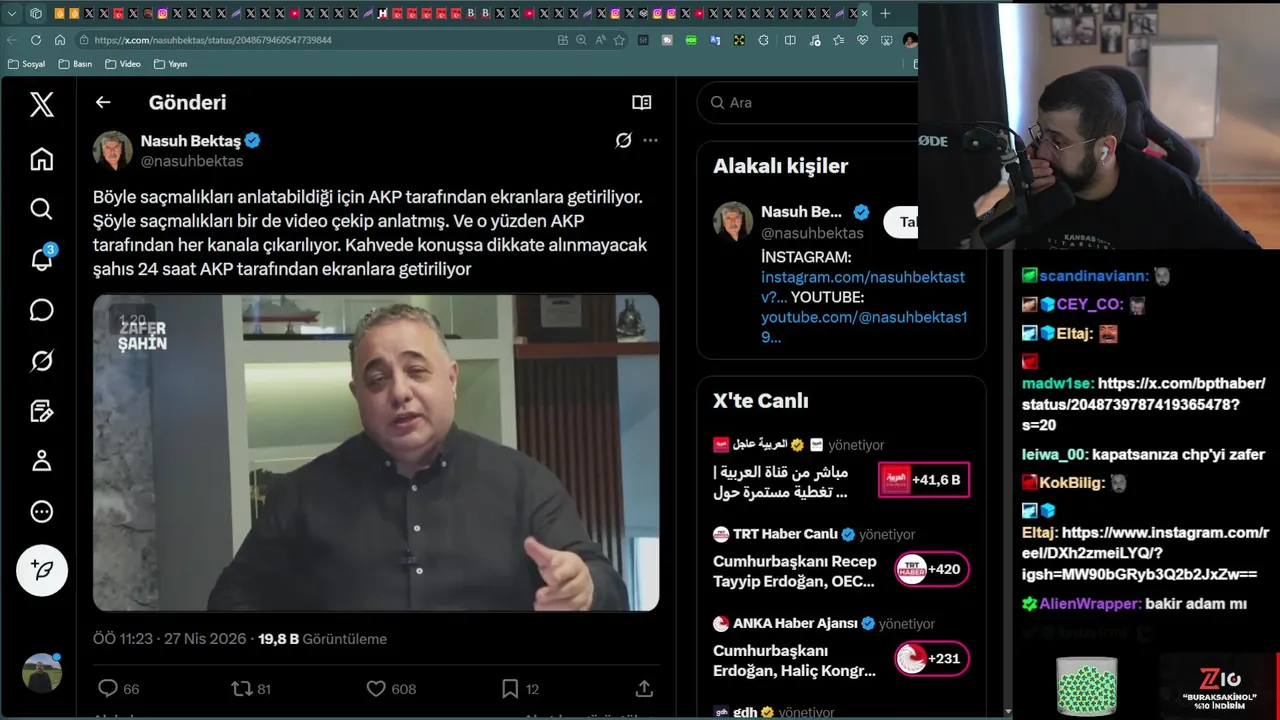The height and width of the screenshot is (720, 1280).
Task: Open Al Arabiya live +41,6 B badge
Action: [923, 480]
